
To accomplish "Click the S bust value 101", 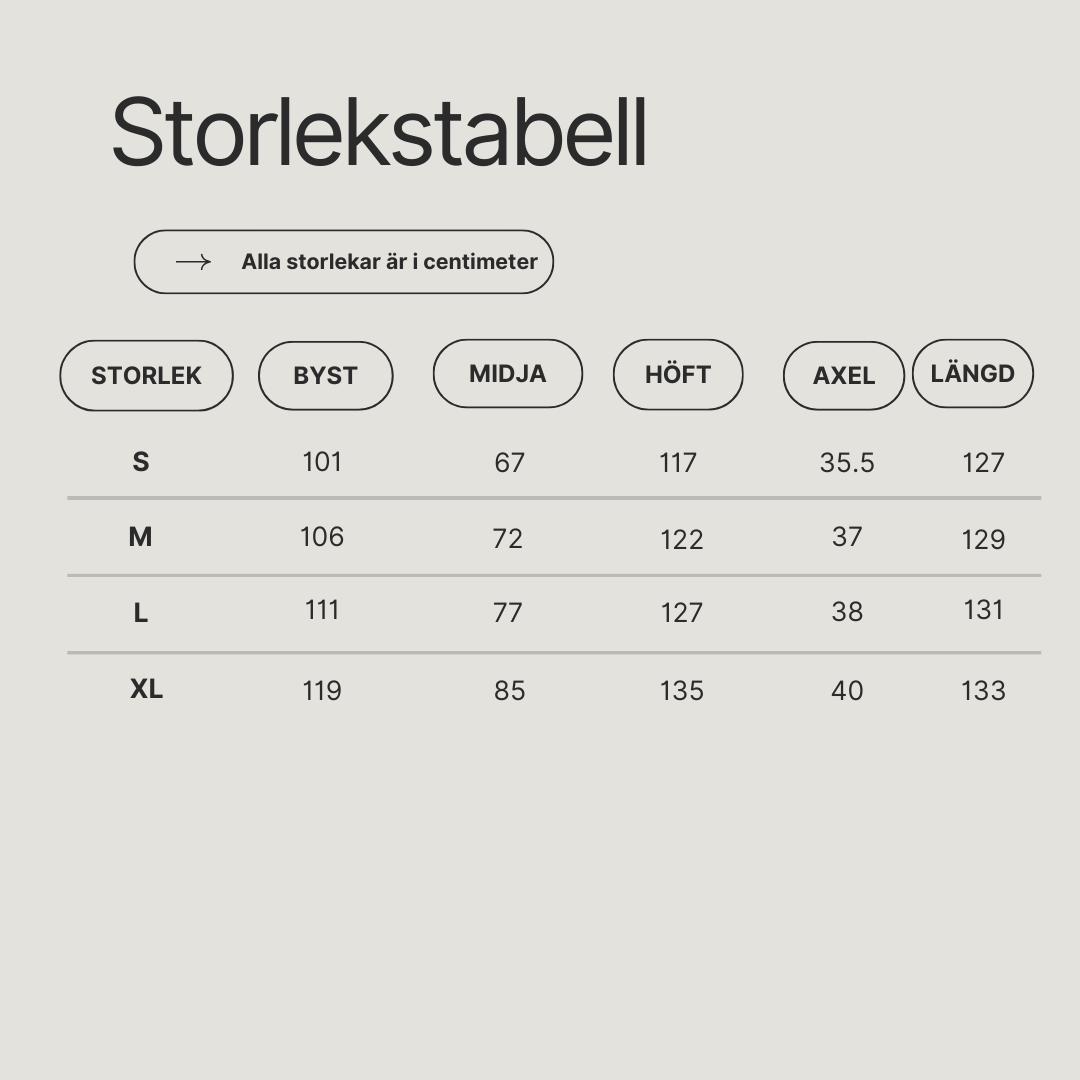I will (322, 461).
